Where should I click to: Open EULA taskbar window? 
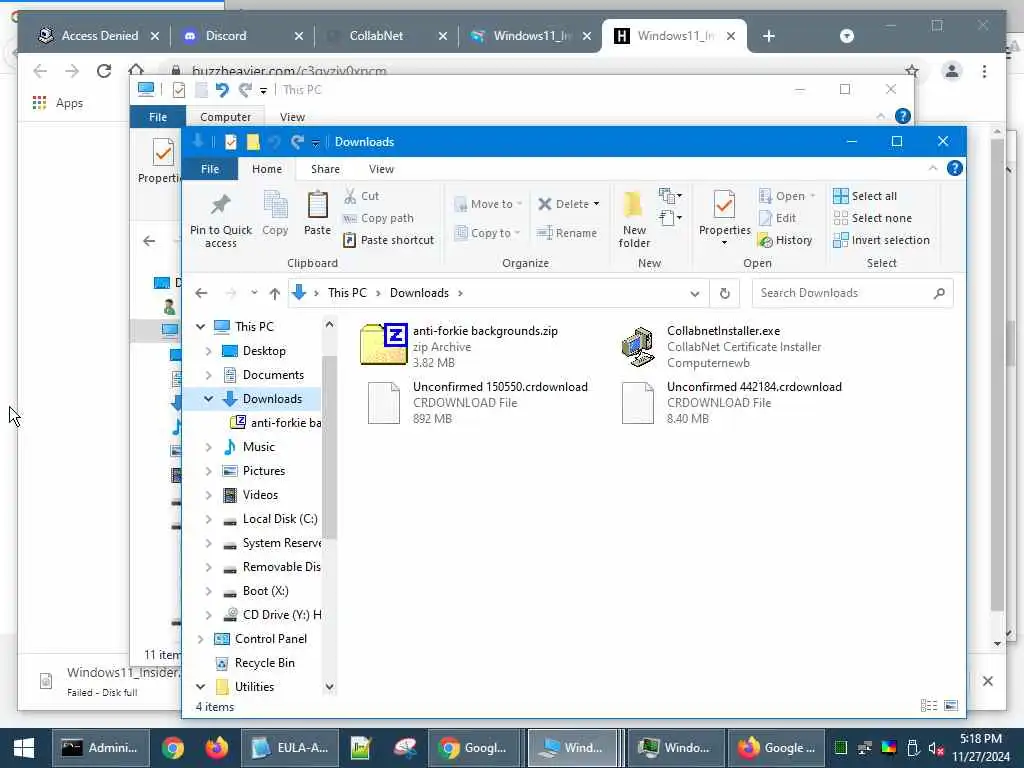pos(290,748)
